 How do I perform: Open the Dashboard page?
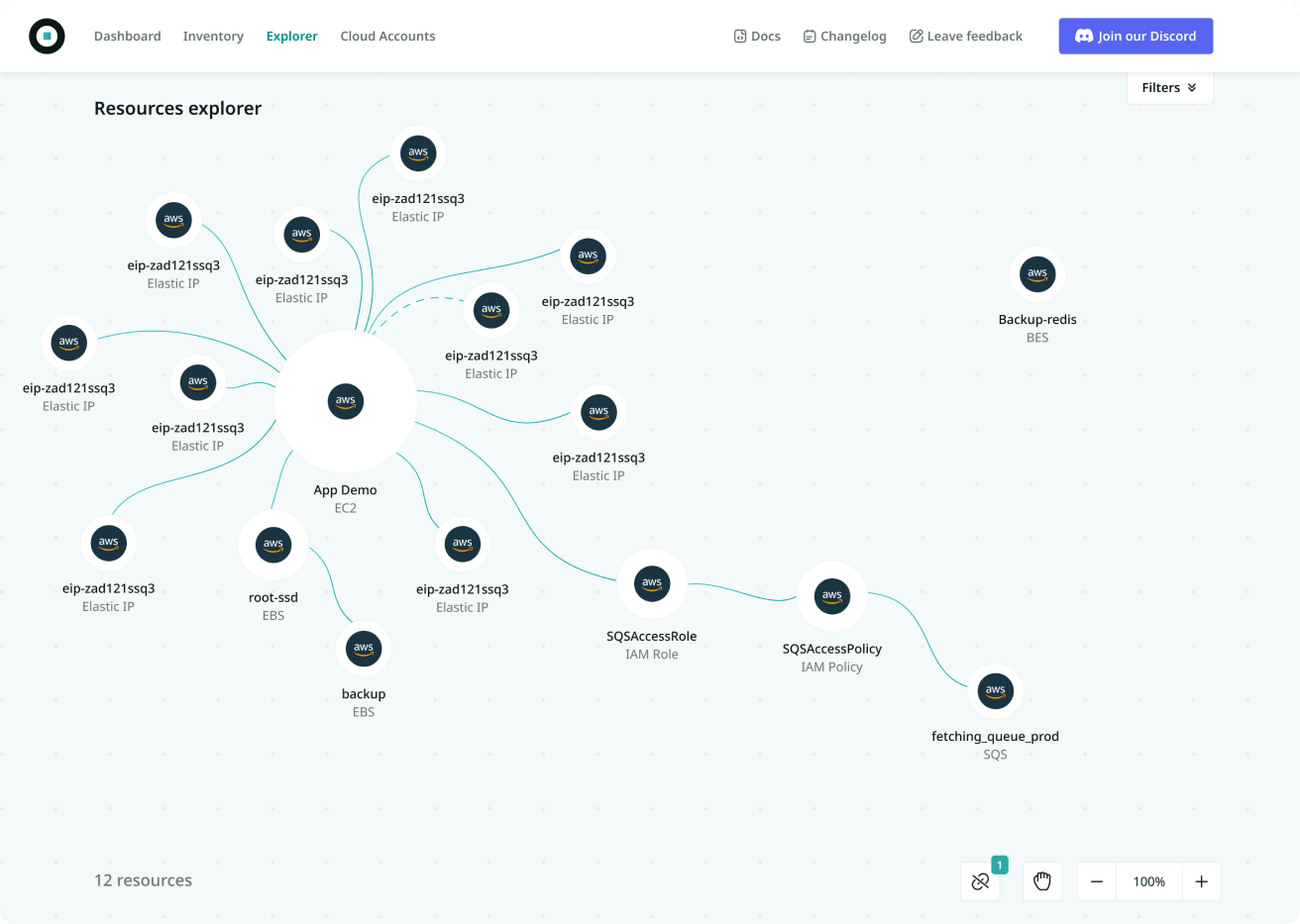[127, 36]
